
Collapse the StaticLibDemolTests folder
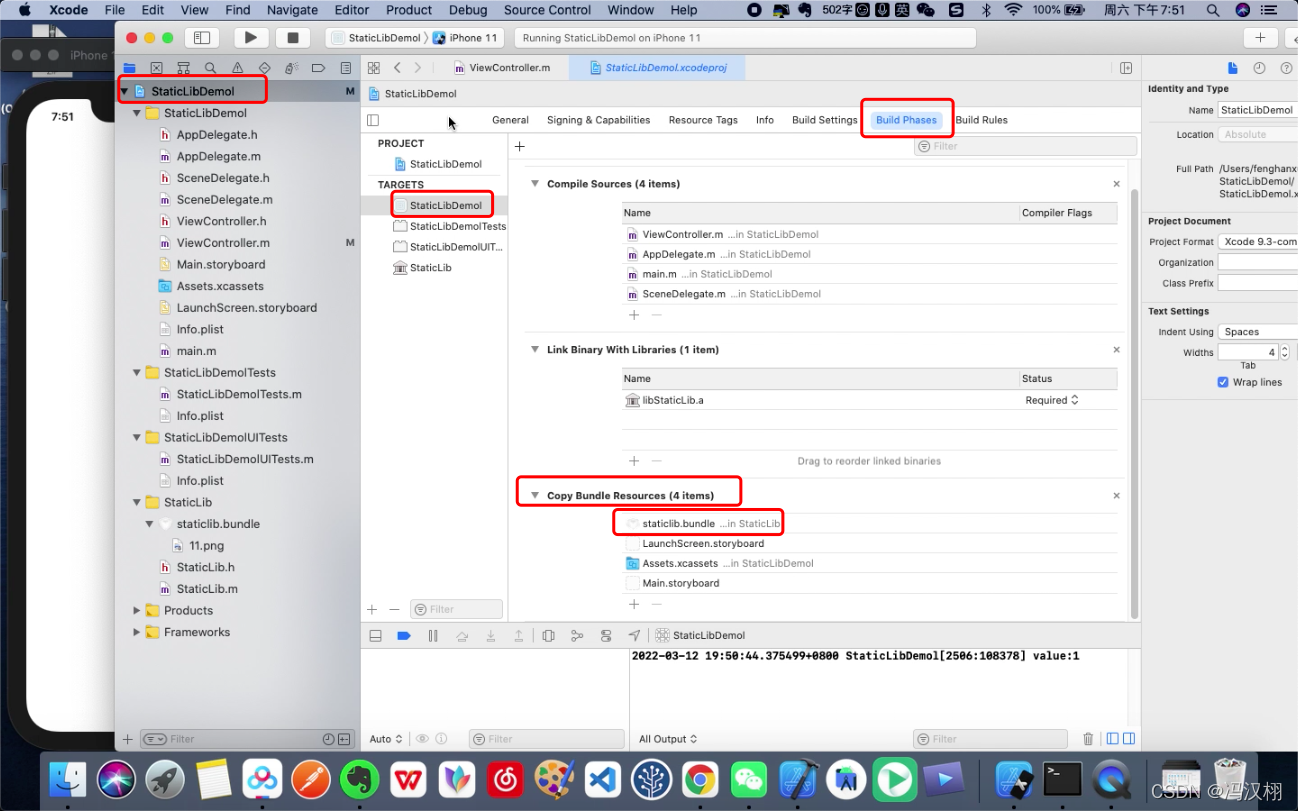coord(137,373)
